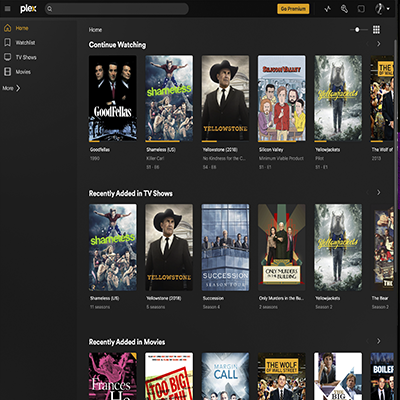
Task: Open Silicon Valley poster
Action: click(x=282, y=98)
